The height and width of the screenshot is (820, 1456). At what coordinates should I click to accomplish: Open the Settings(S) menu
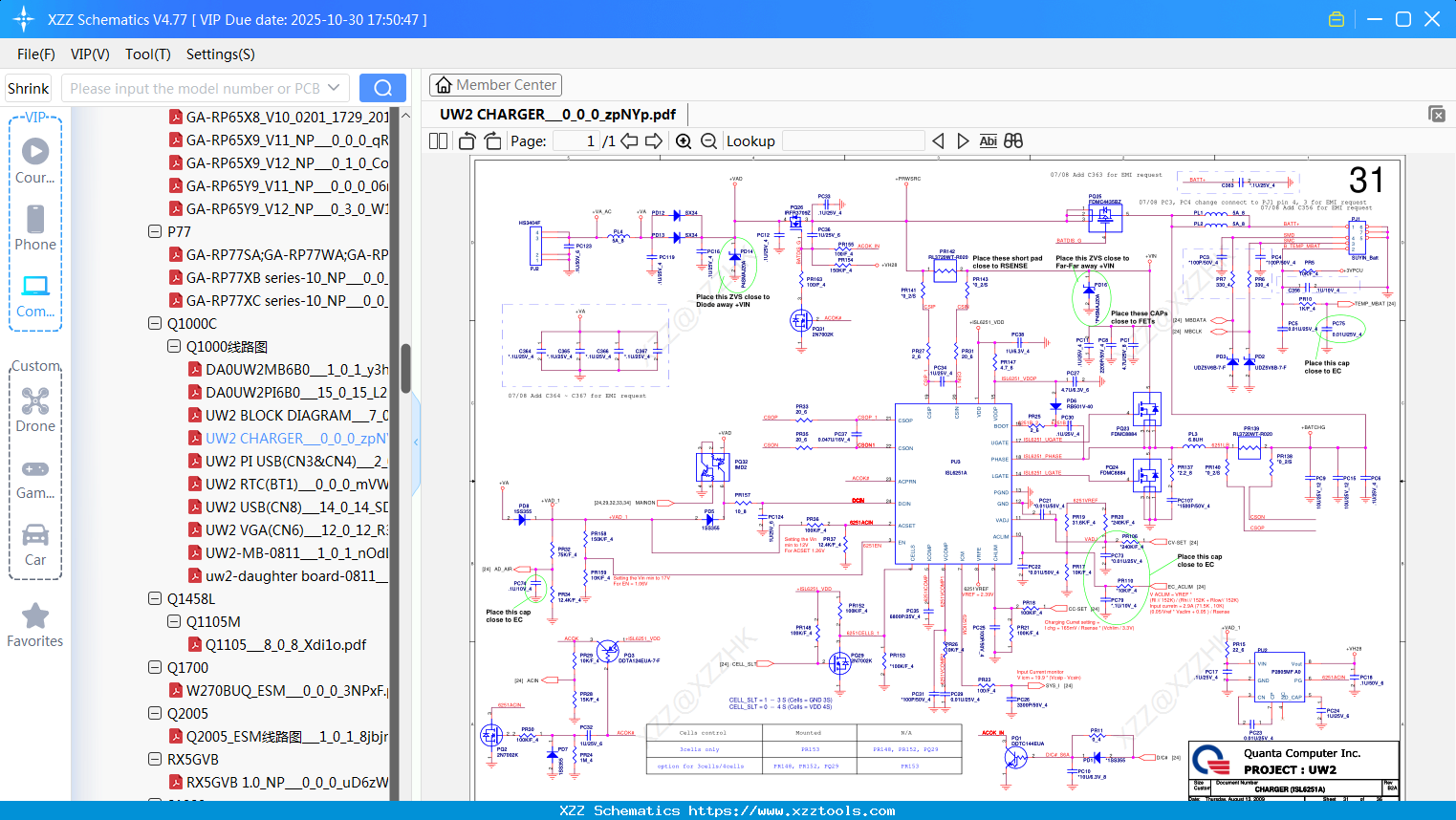pos(220,54)
